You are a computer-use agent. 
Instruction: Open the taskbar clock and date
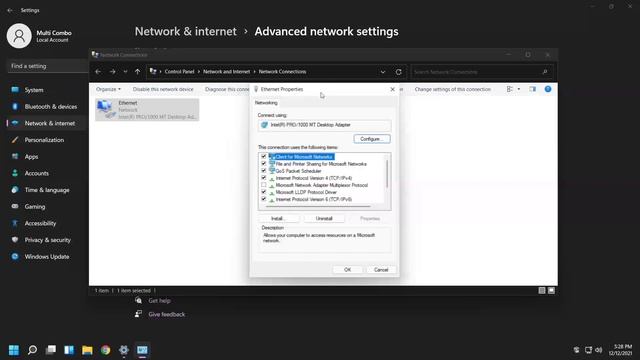[x=621, y=350]
